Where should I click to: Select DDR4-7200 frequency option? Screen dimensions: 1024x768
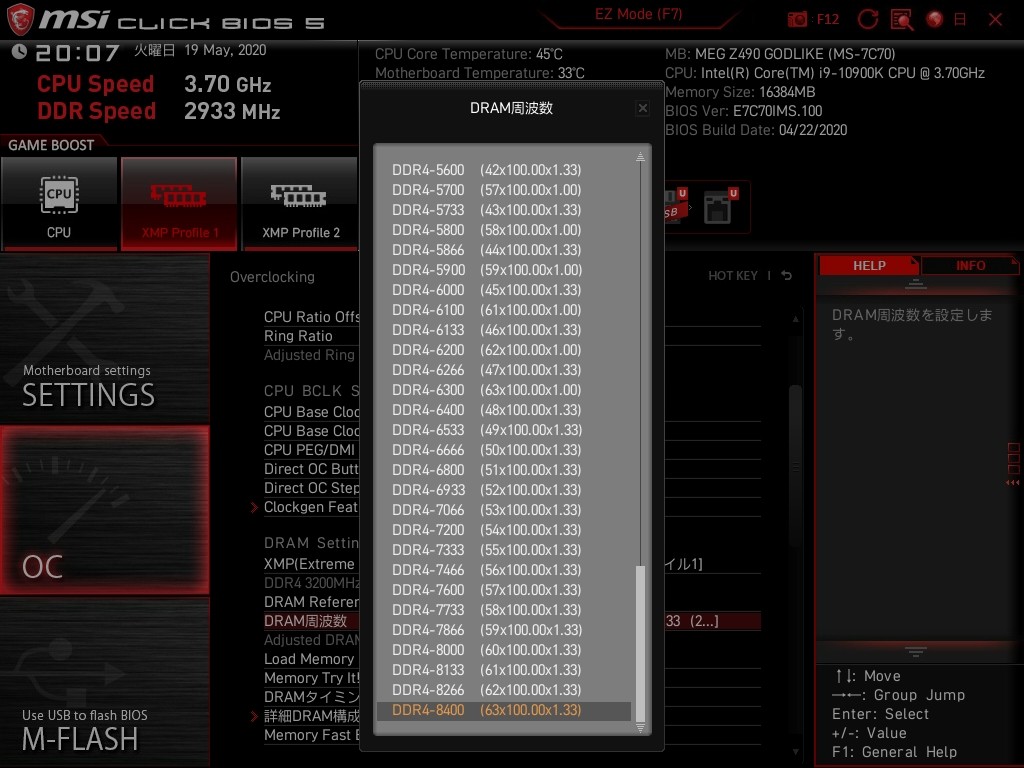(x=504, y=530)
